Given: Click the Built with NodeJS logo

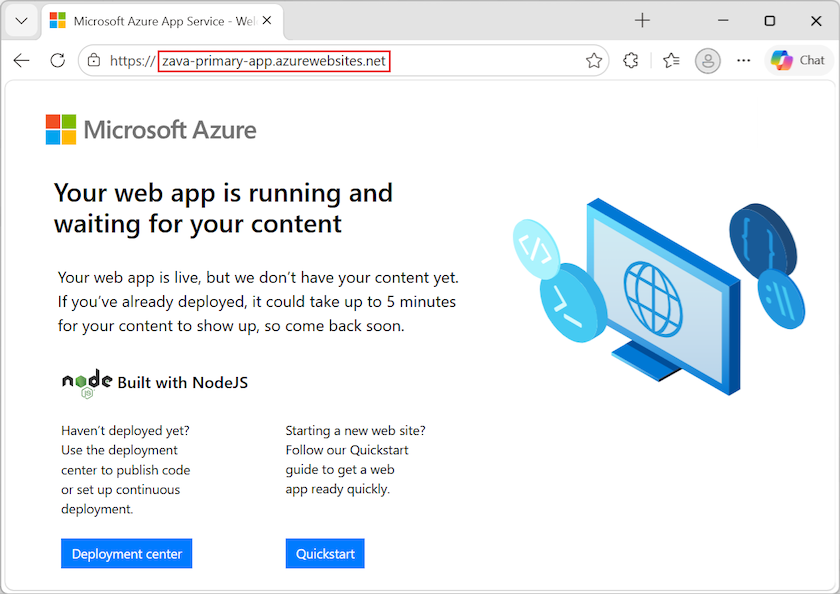Looking at the screenshot, I should pyautogui.click(x=86, y=381).
